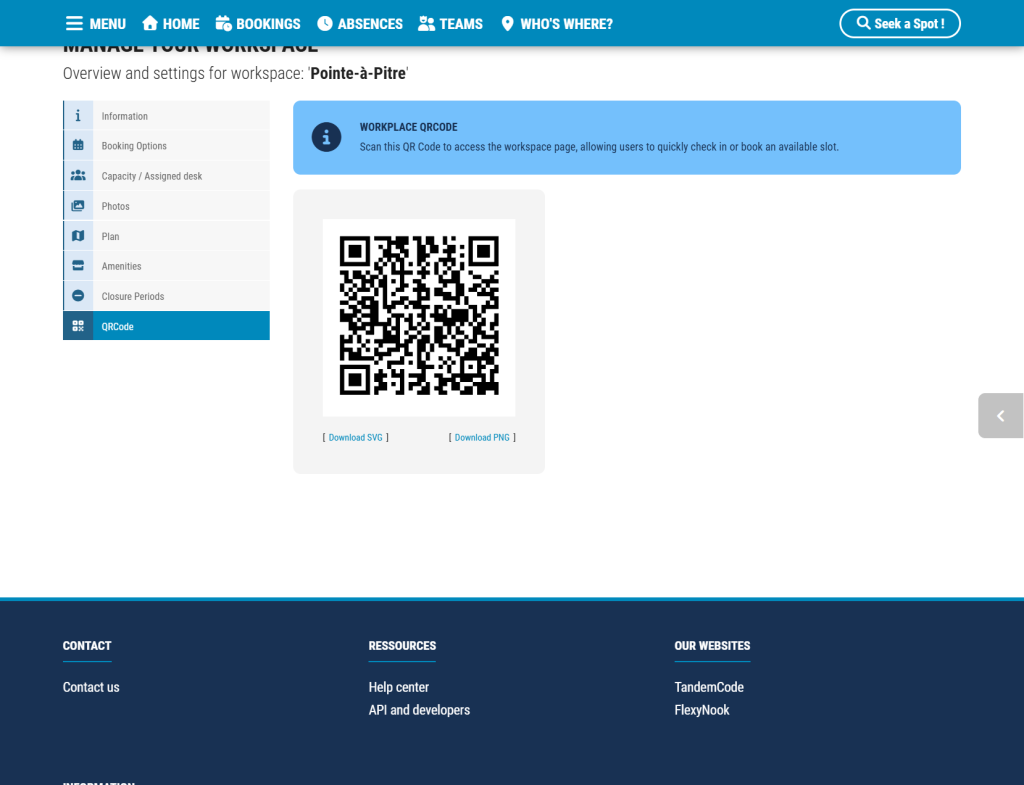Click the Plan map icon
Screen dimensions: 1024x785
[78, 236]
